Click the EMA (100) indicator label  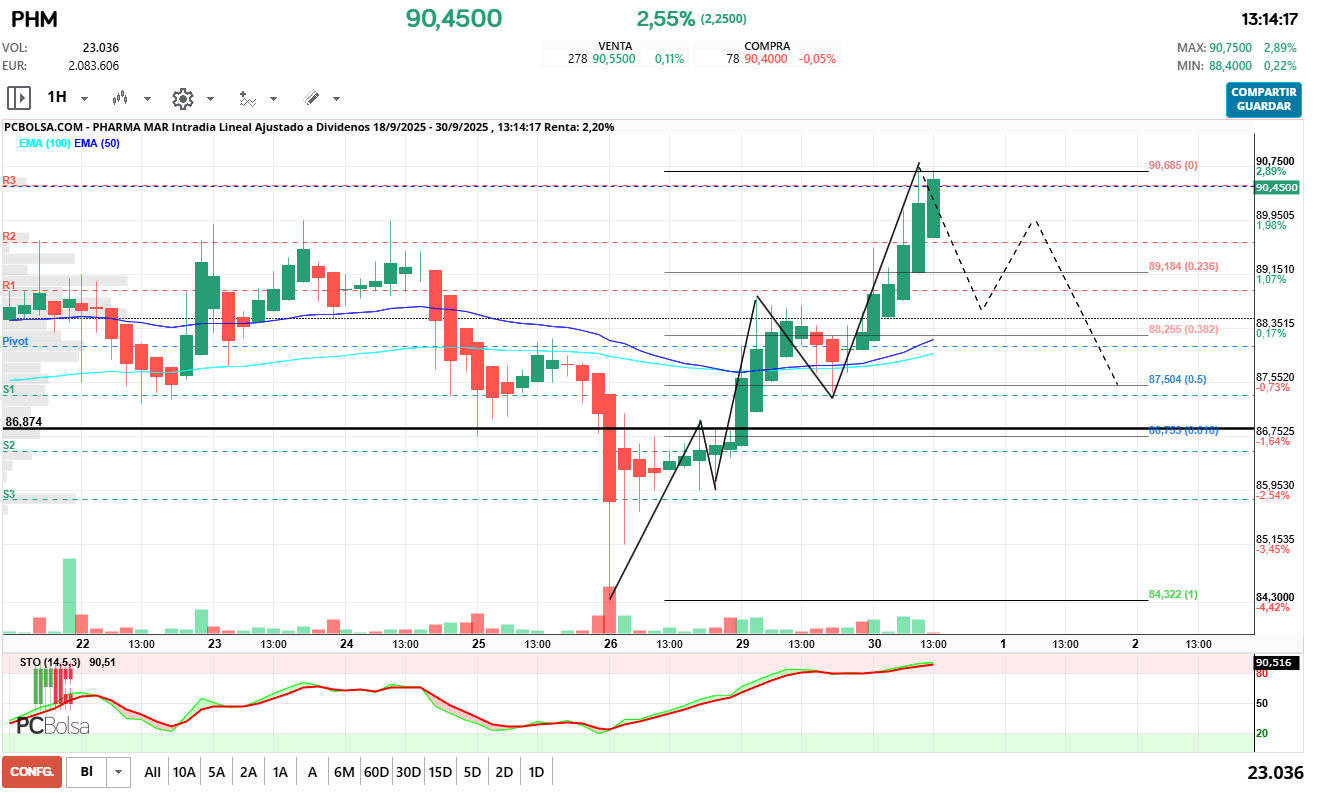[44, 144]
